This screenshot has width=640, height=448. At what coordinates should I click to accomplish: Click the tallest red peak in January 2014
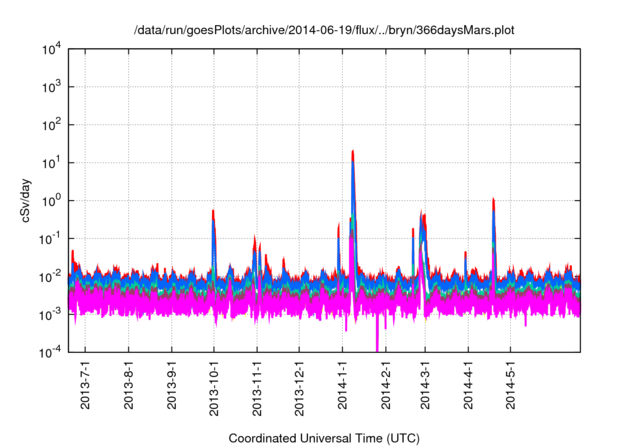(x=353, y=154)
